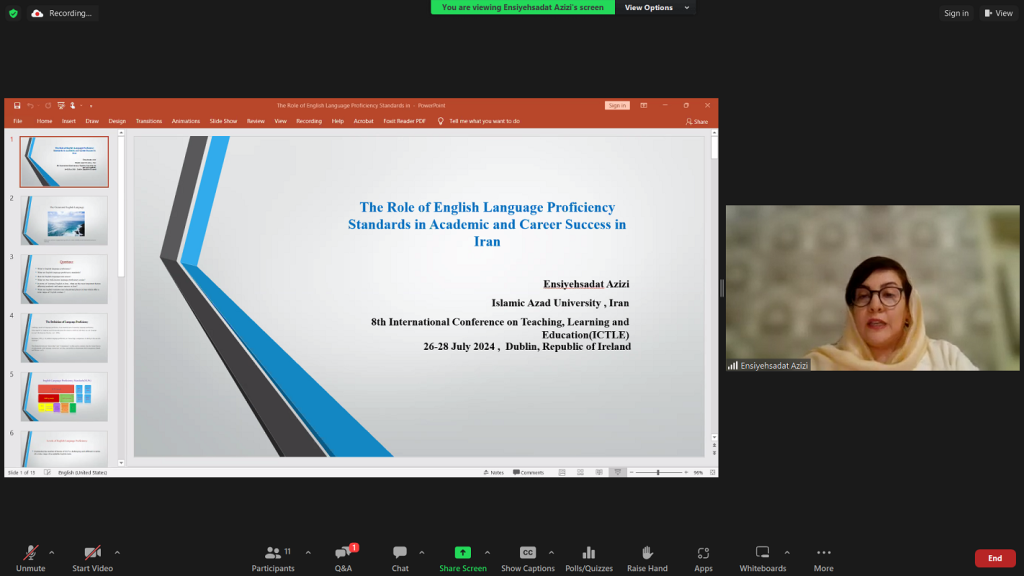Screen dimensions: 1024x576
Task: Open the Q&A panel
Action: 343,558
